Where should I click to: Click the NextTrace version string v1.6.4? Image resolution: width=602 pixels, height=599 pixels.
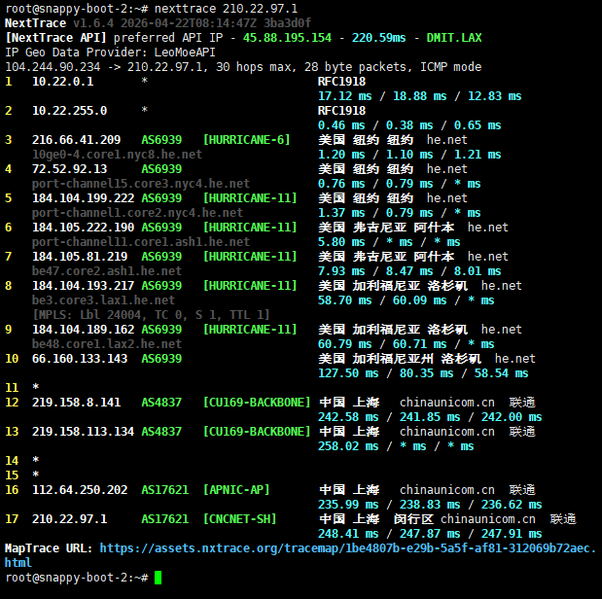click(93, 23)
